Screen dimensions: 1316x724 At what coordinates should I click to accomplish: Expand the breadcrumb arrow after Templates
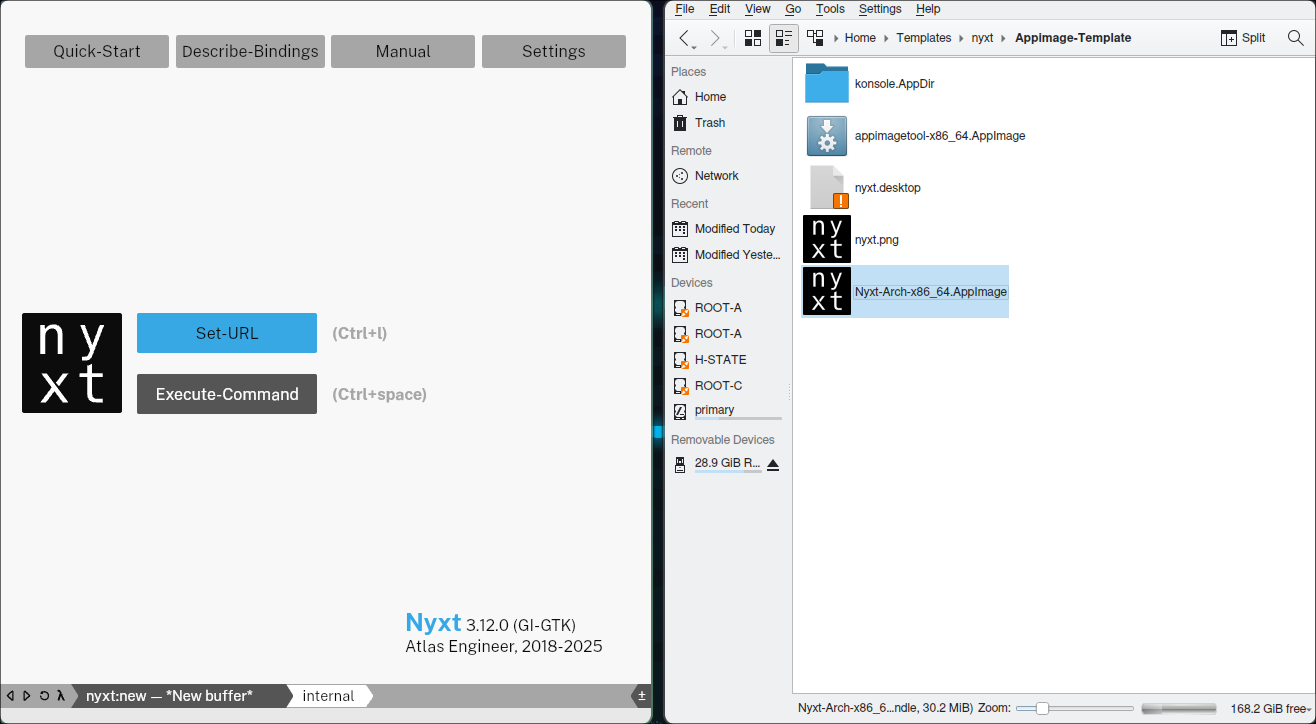pyautogui.click(x=961, y=38)
